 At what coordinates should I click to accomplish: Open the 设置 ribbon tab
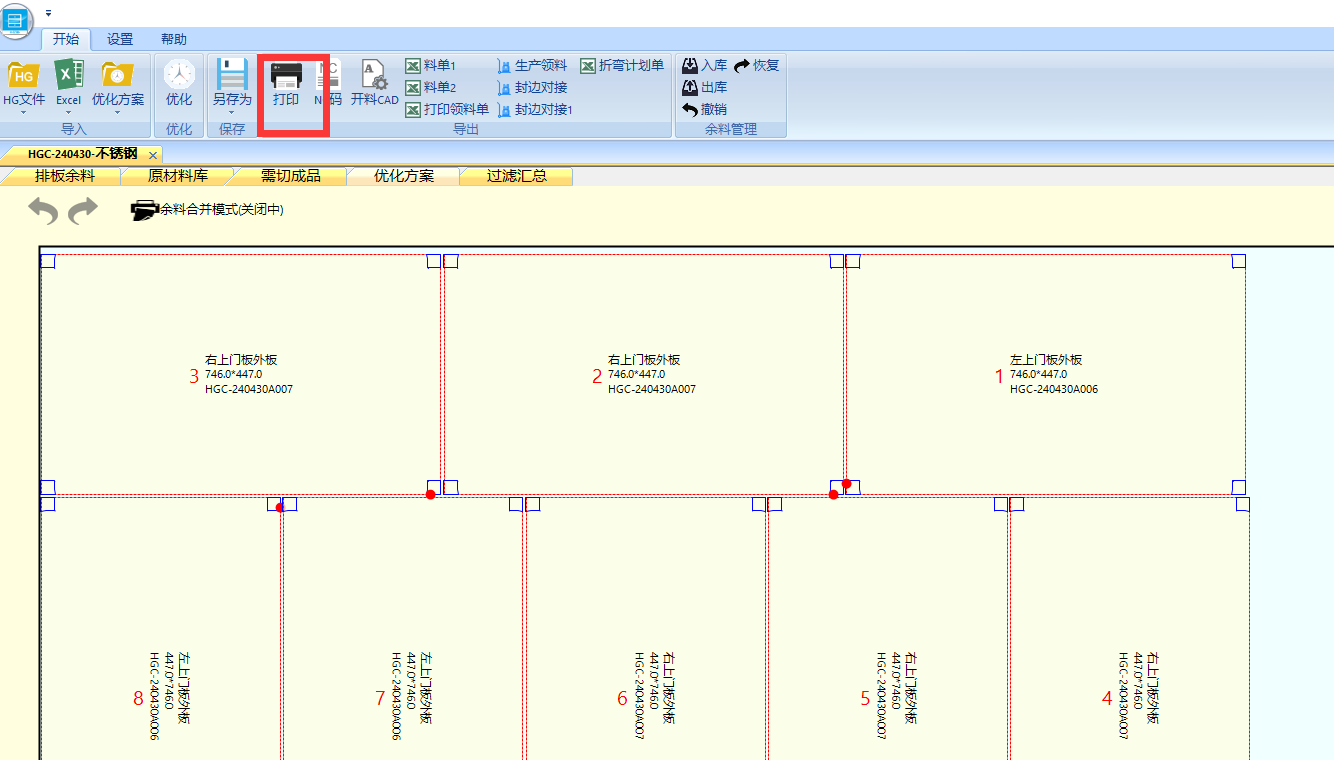[120, 39]
